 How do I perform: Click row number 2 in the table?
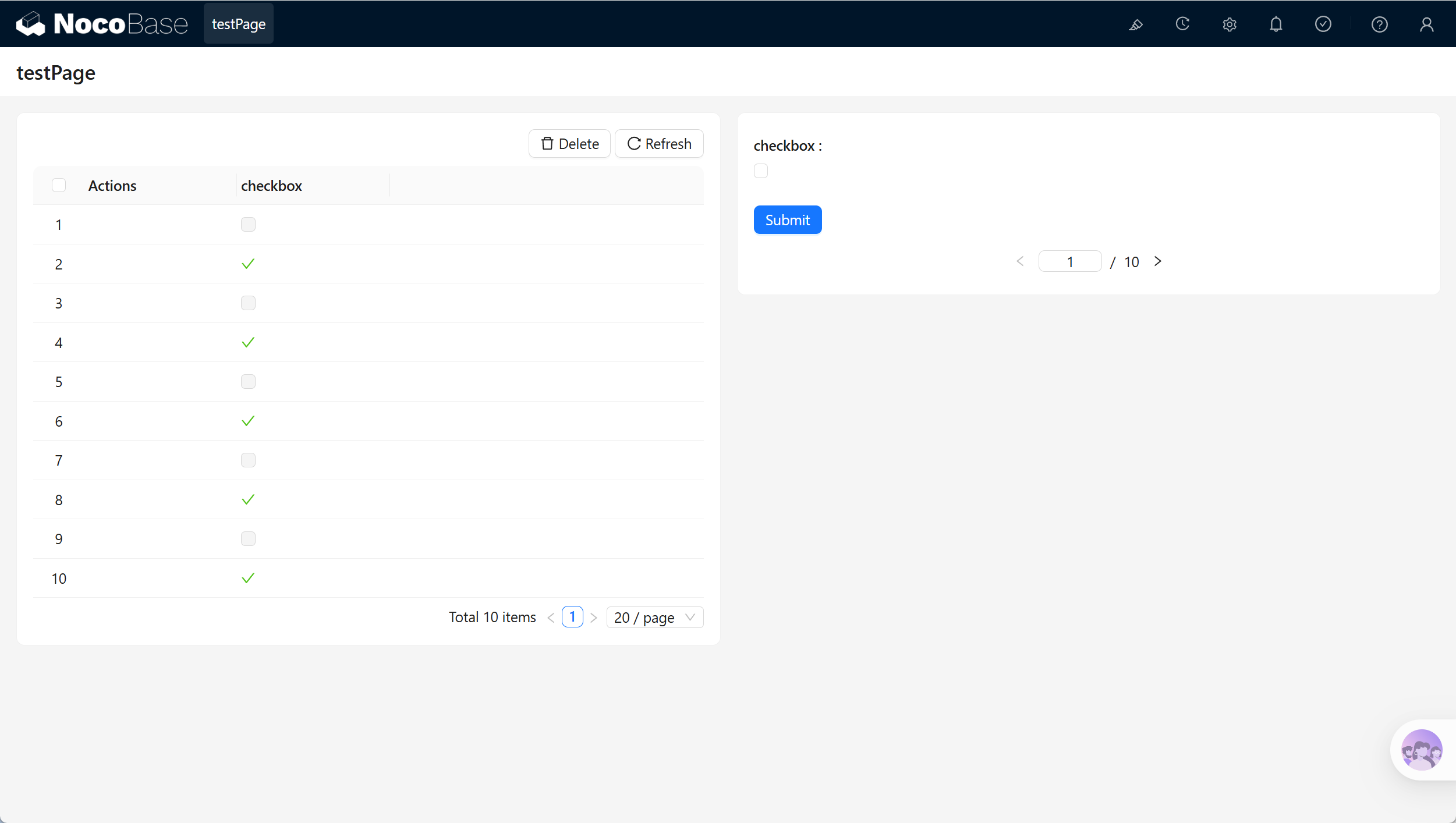(59, 264)
